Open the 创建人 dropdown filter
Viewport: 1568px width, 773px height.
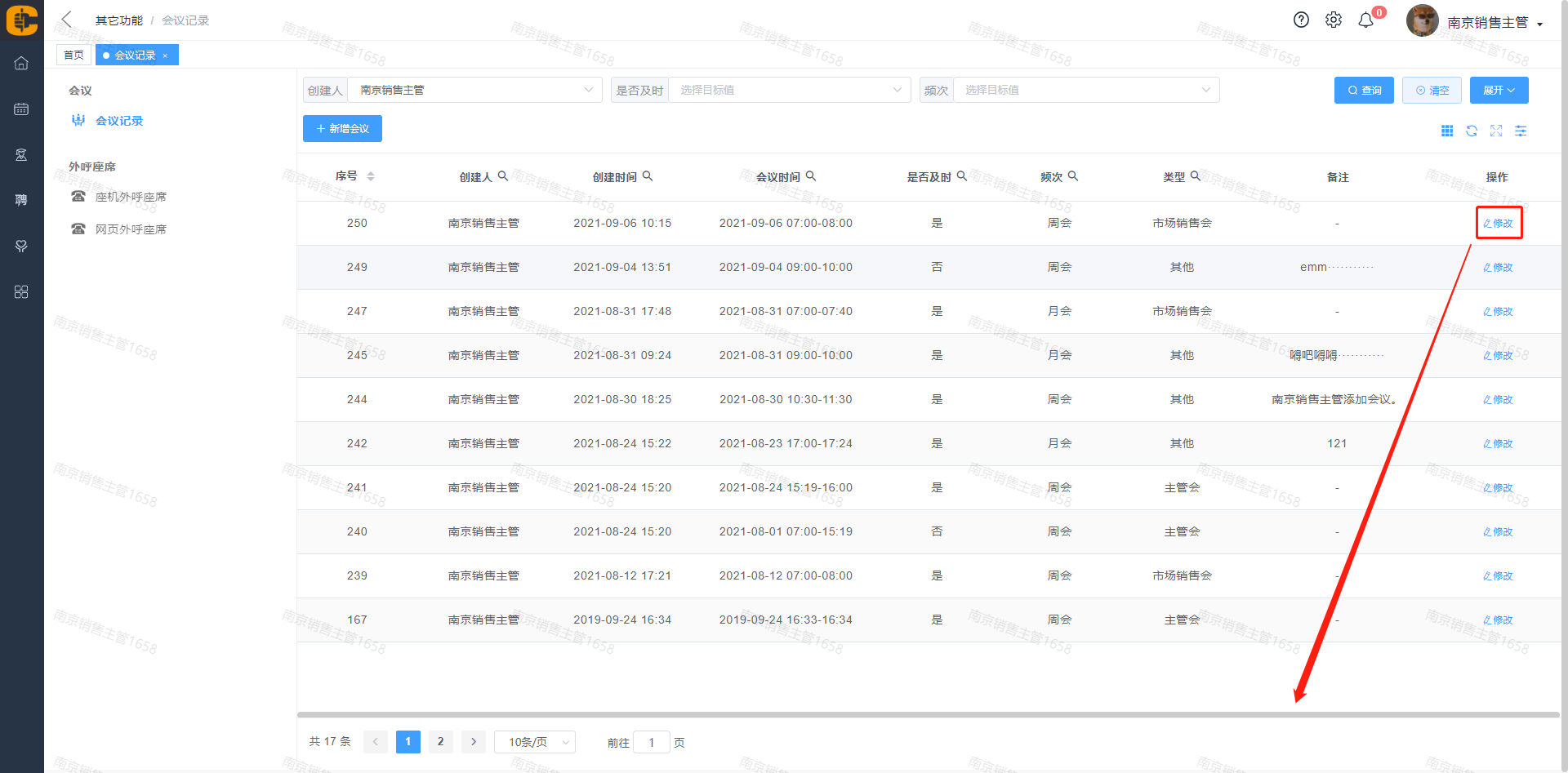(x=474, y=90)
